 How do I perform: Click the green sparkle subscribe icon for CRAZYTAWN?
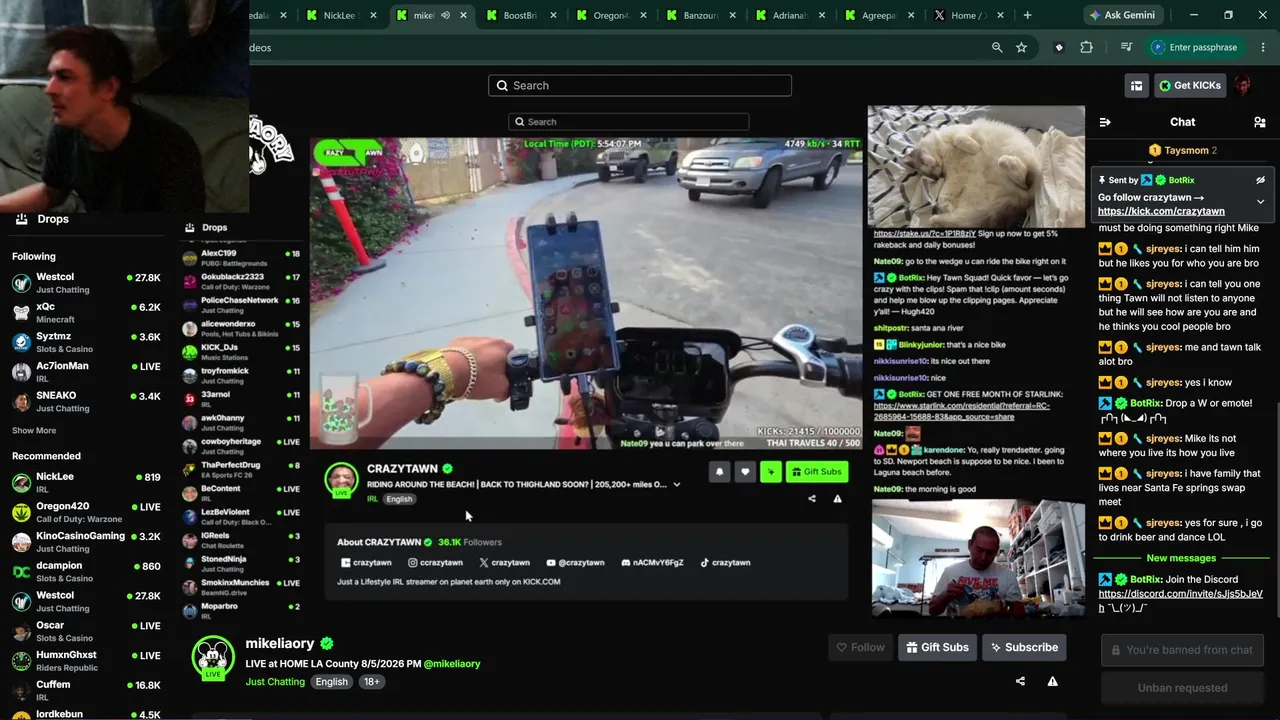point(770,472)
